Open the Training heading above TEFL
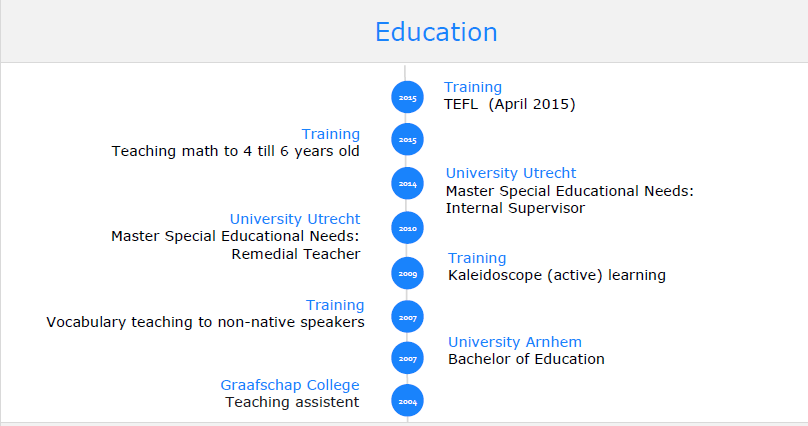Screen dimensions: 808x426 (473, 87)
